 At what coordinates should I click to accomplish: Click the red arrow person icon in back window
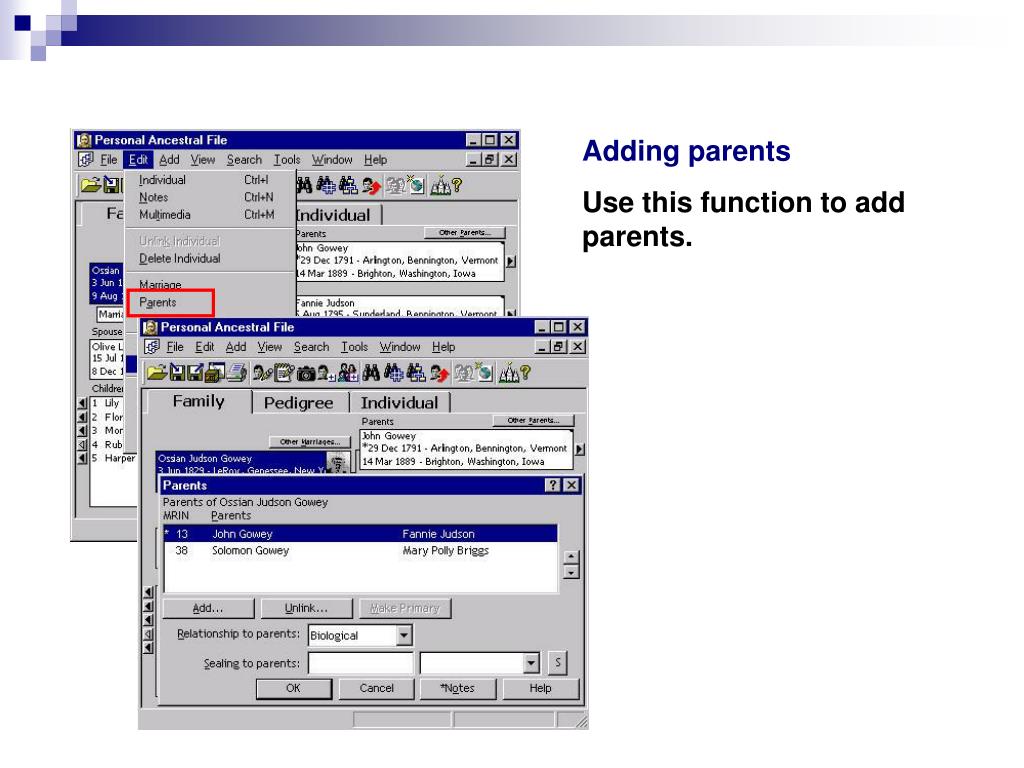372,185
